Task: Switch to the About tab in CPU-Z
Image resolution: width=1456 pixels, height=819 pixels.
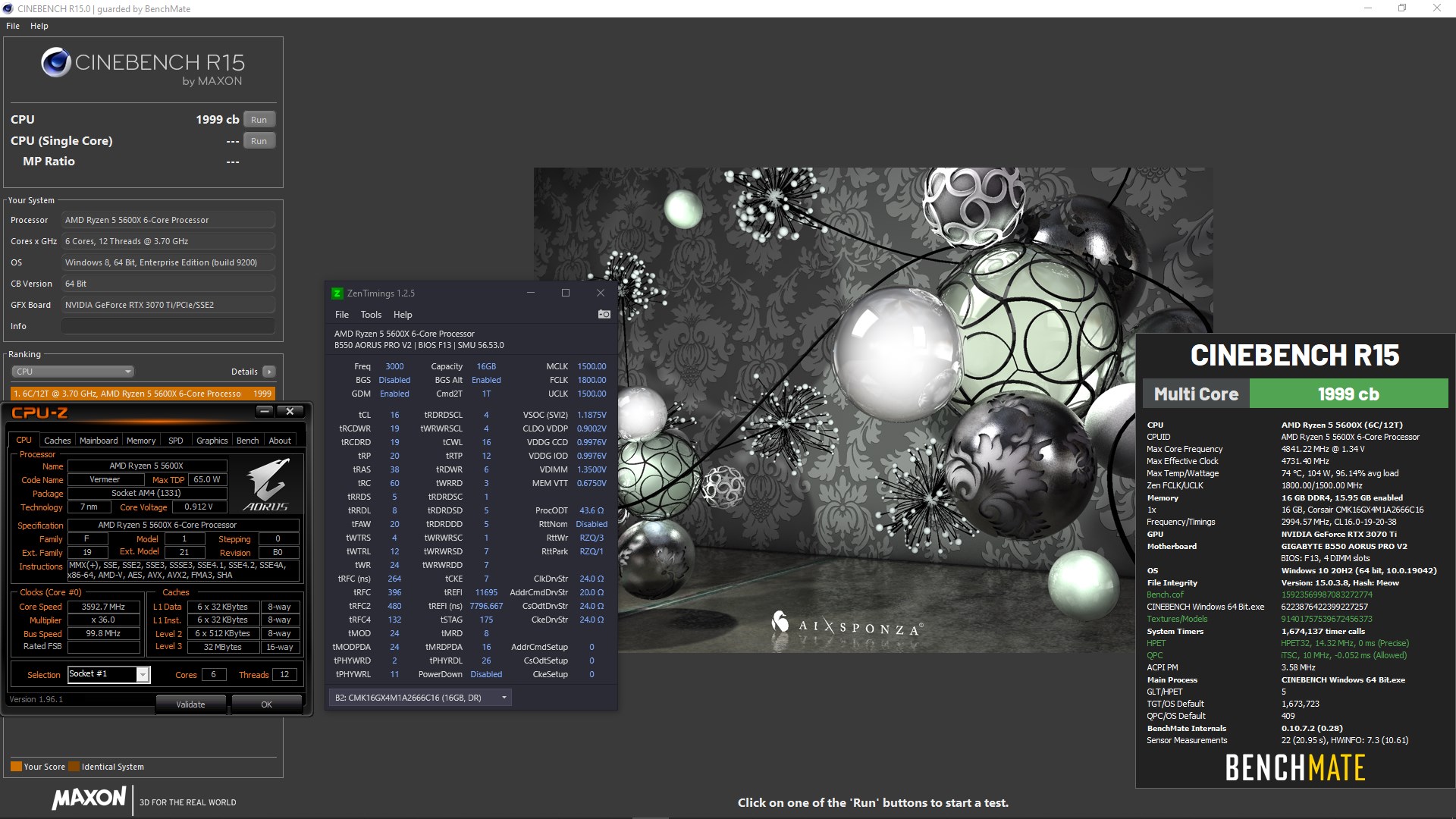Action: pyautogui.click(x=280, y=441)
